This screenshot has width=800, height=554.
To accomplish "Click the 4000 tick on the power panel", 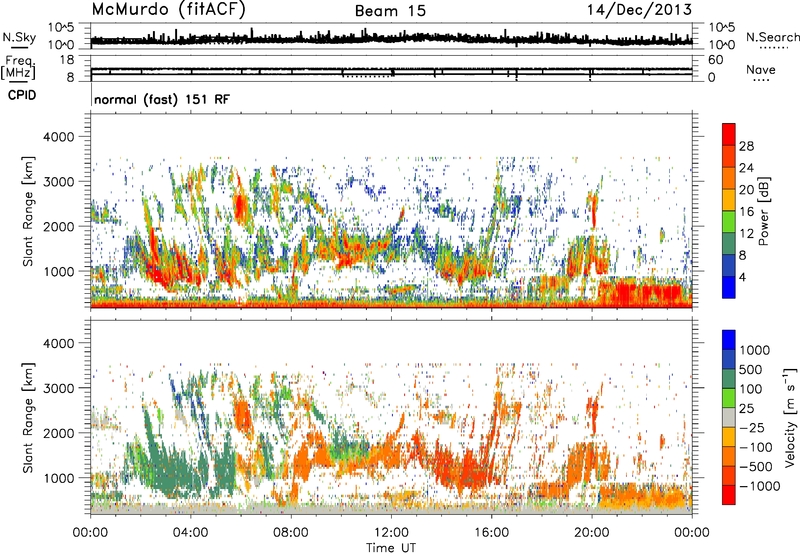I will click(x=58, y=137).
